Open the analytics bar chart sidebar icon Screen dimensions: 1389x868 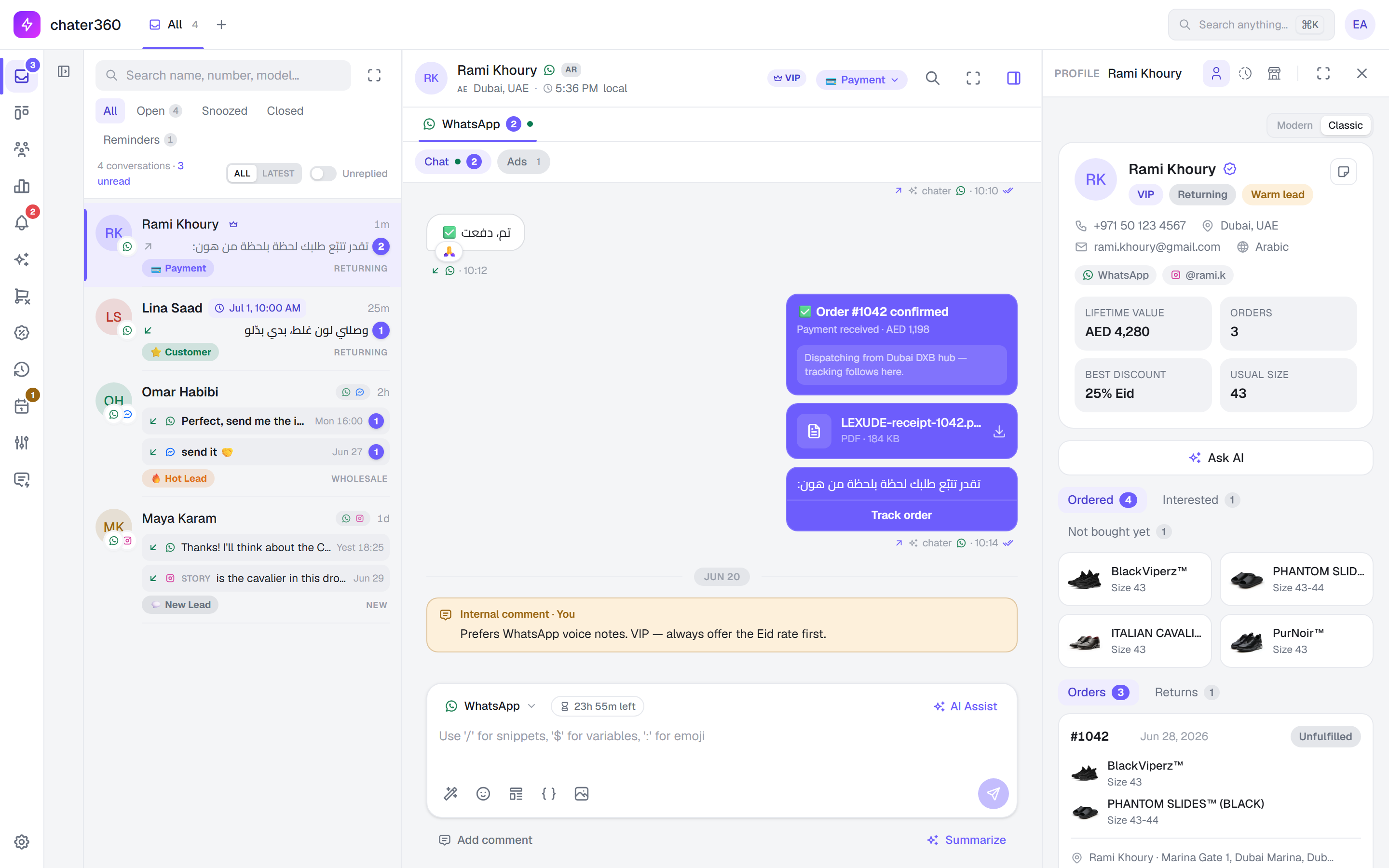pyautogui.click(x=22, y=186)
